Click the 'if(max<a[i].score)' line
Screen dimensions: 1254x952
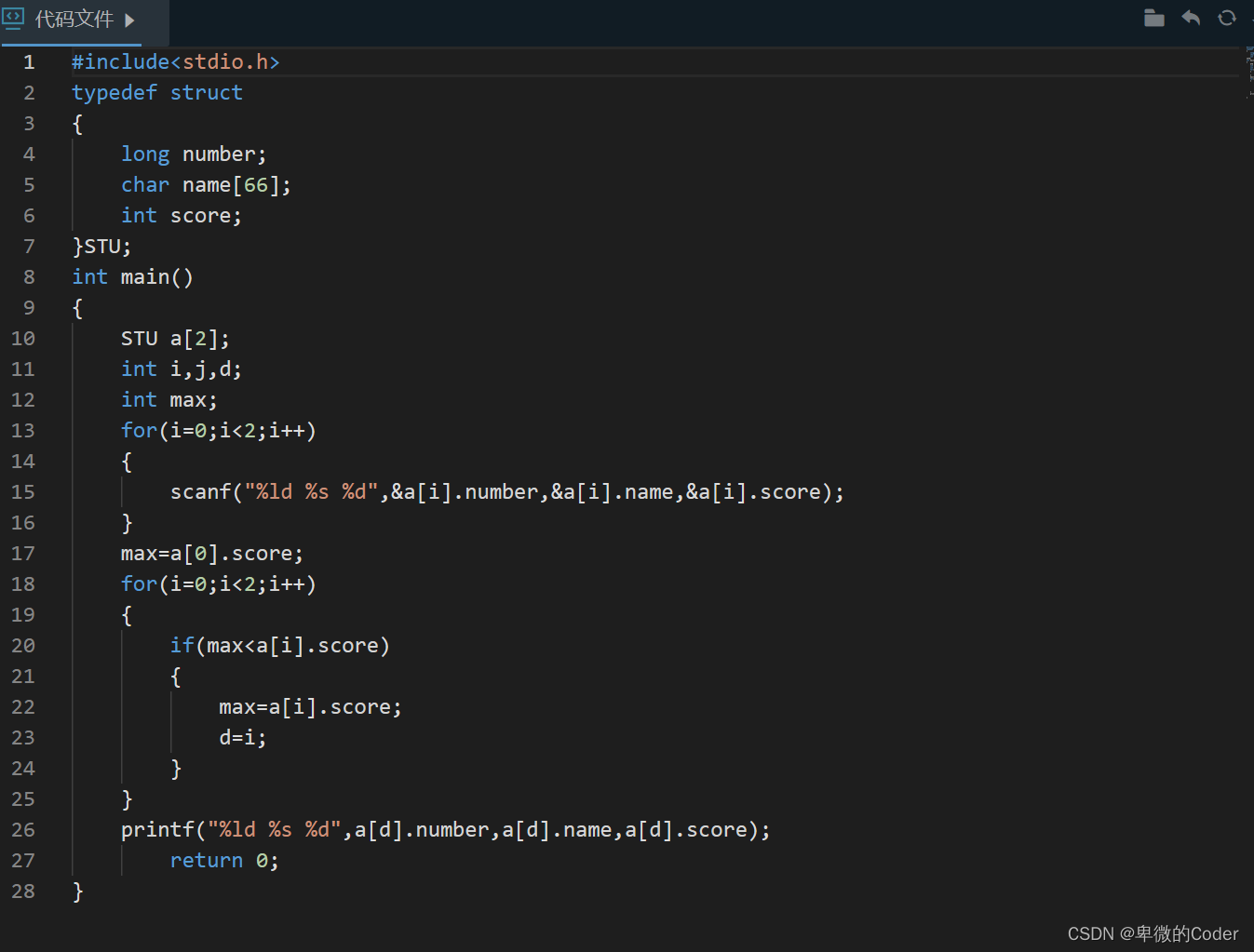[x=280, y=645]
